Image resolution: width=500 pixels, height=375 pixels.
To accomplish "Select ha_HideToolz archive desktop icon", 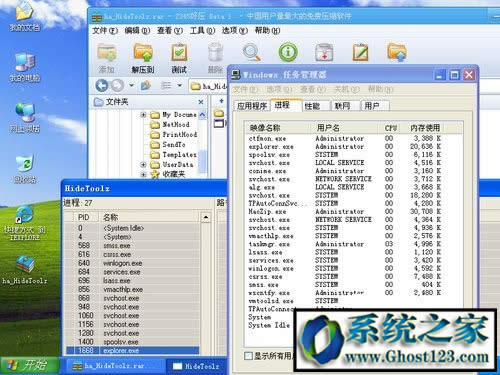I will pyautogui.click(x=24, y=270).
